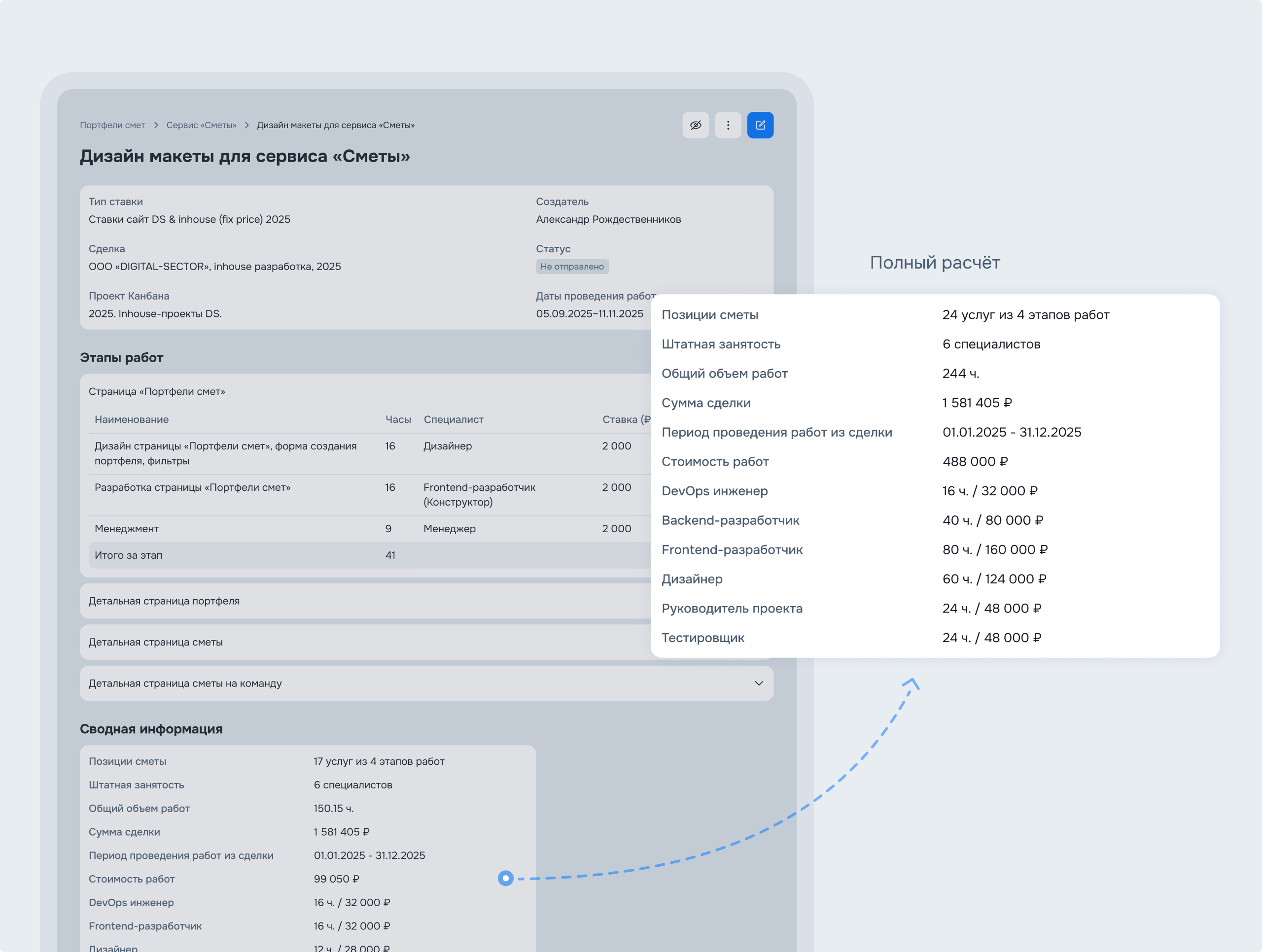Click the «Менеджер» specialist cell

pos(450,529)
